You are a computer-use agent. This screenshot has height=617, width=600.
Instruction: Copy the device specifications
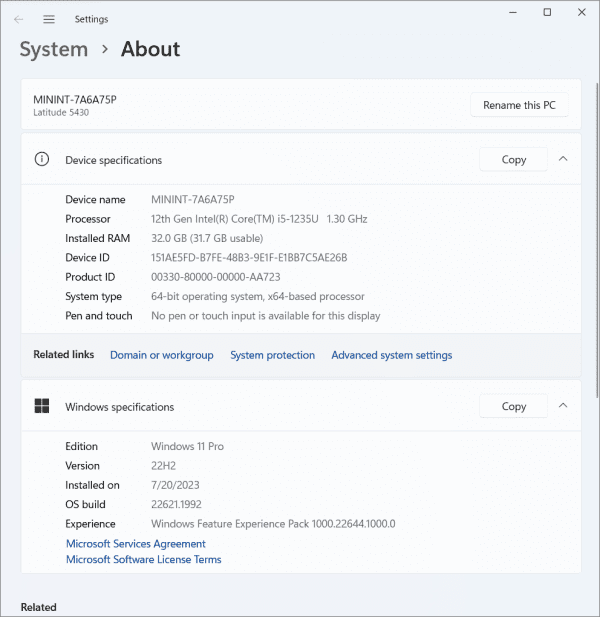pos(513,159)
